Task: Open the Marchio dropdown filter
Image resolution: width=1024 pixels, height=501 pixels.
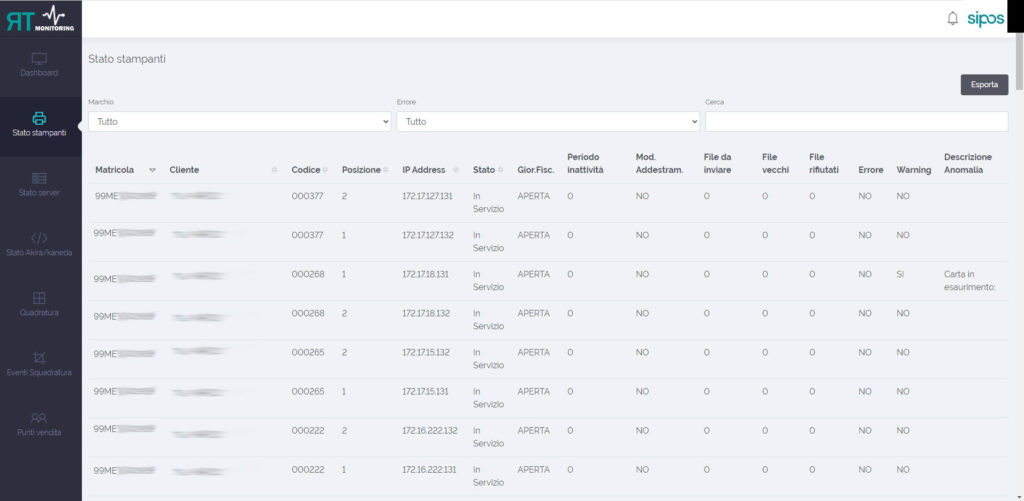Action: coord(239,121)
